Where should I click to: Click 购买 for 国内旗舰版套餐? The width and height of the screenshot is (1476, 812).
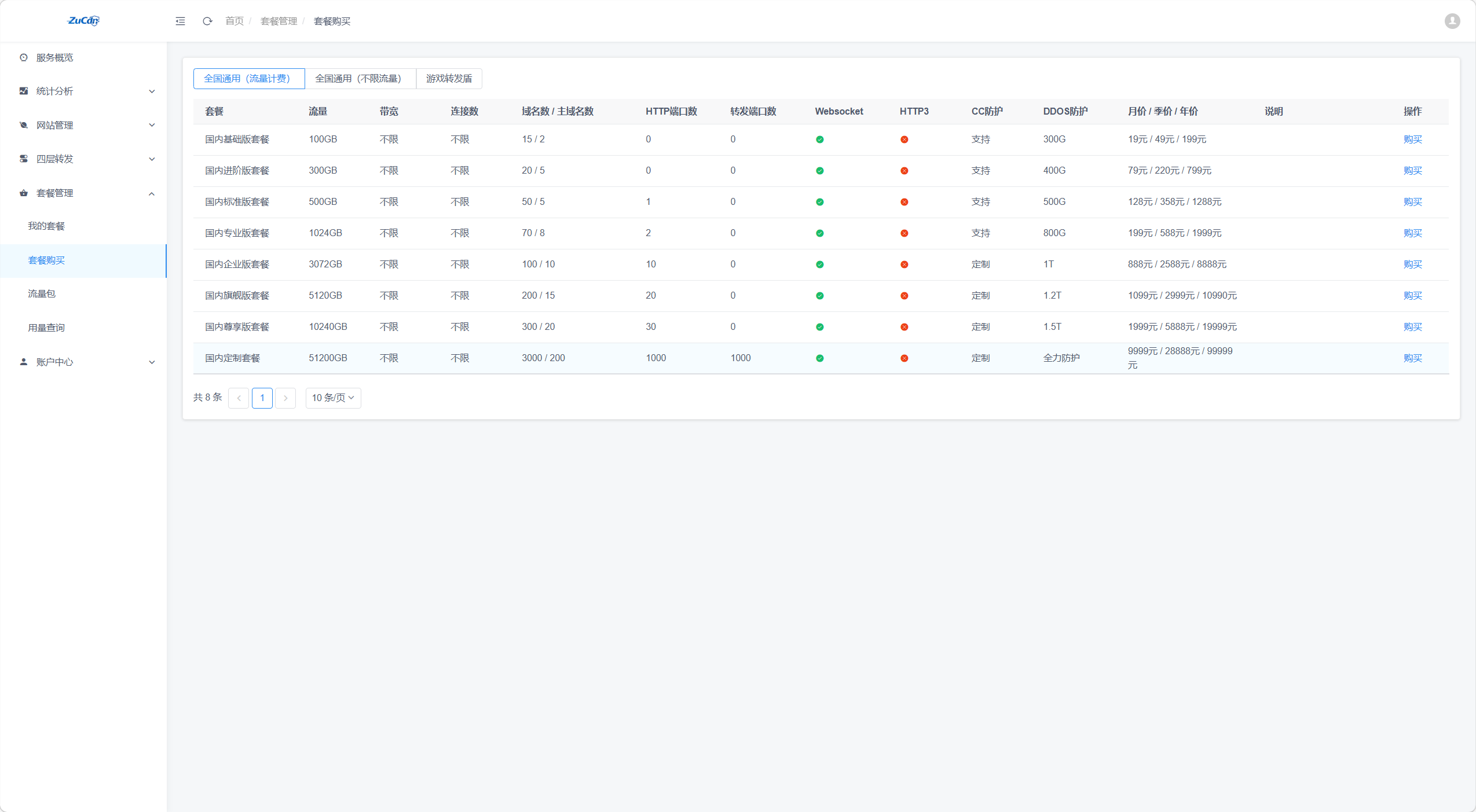pos(1412,296)
